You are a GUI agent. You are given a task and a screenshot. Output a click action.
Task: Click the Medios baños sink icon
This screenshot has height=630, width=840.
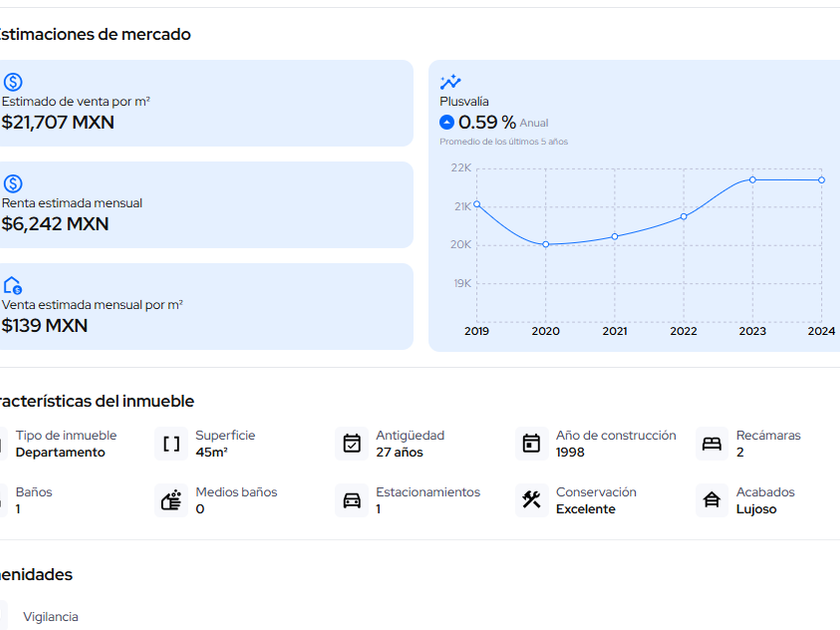pos(172,500)
